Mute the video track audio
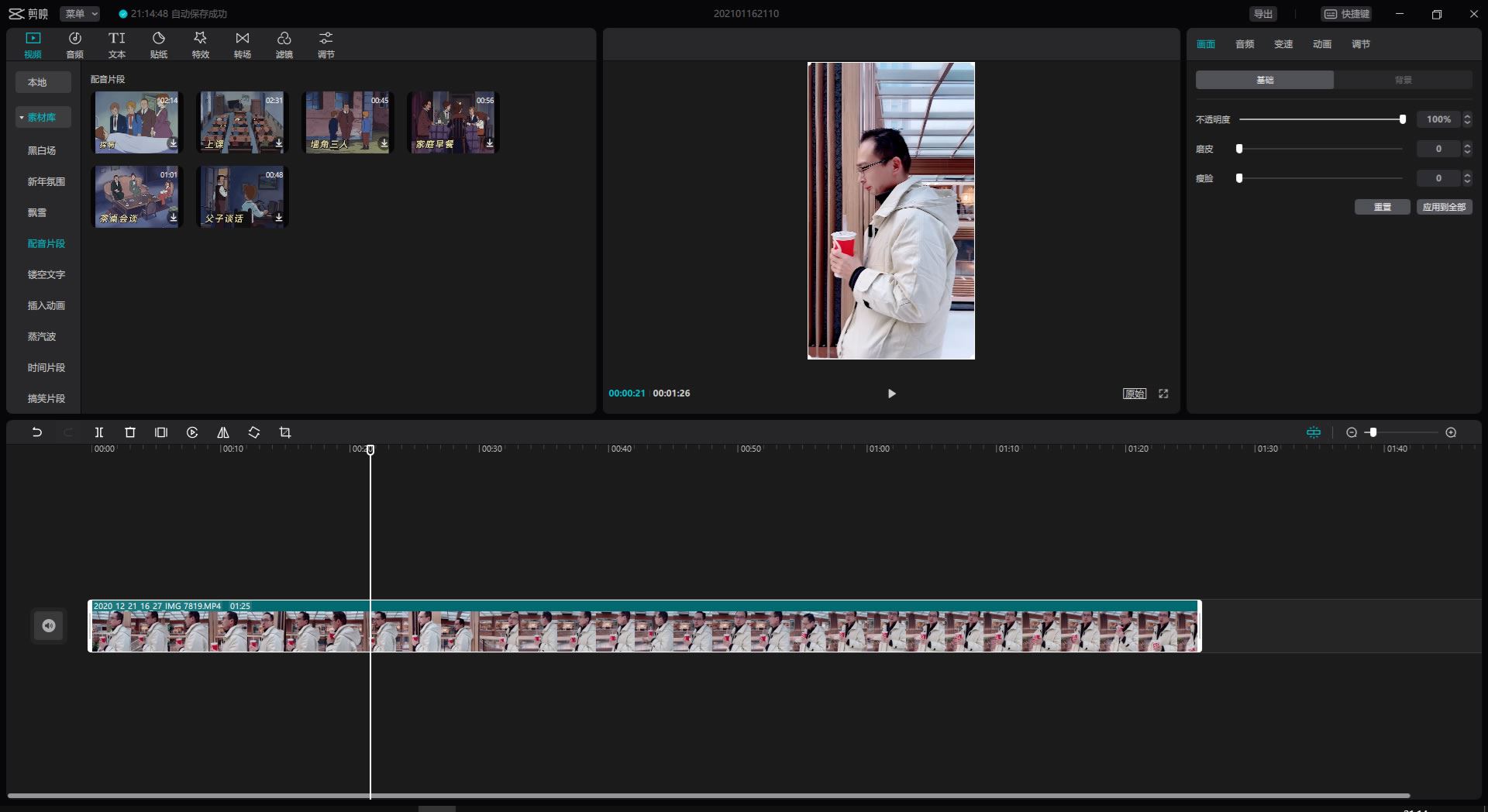 pos(49,626)
